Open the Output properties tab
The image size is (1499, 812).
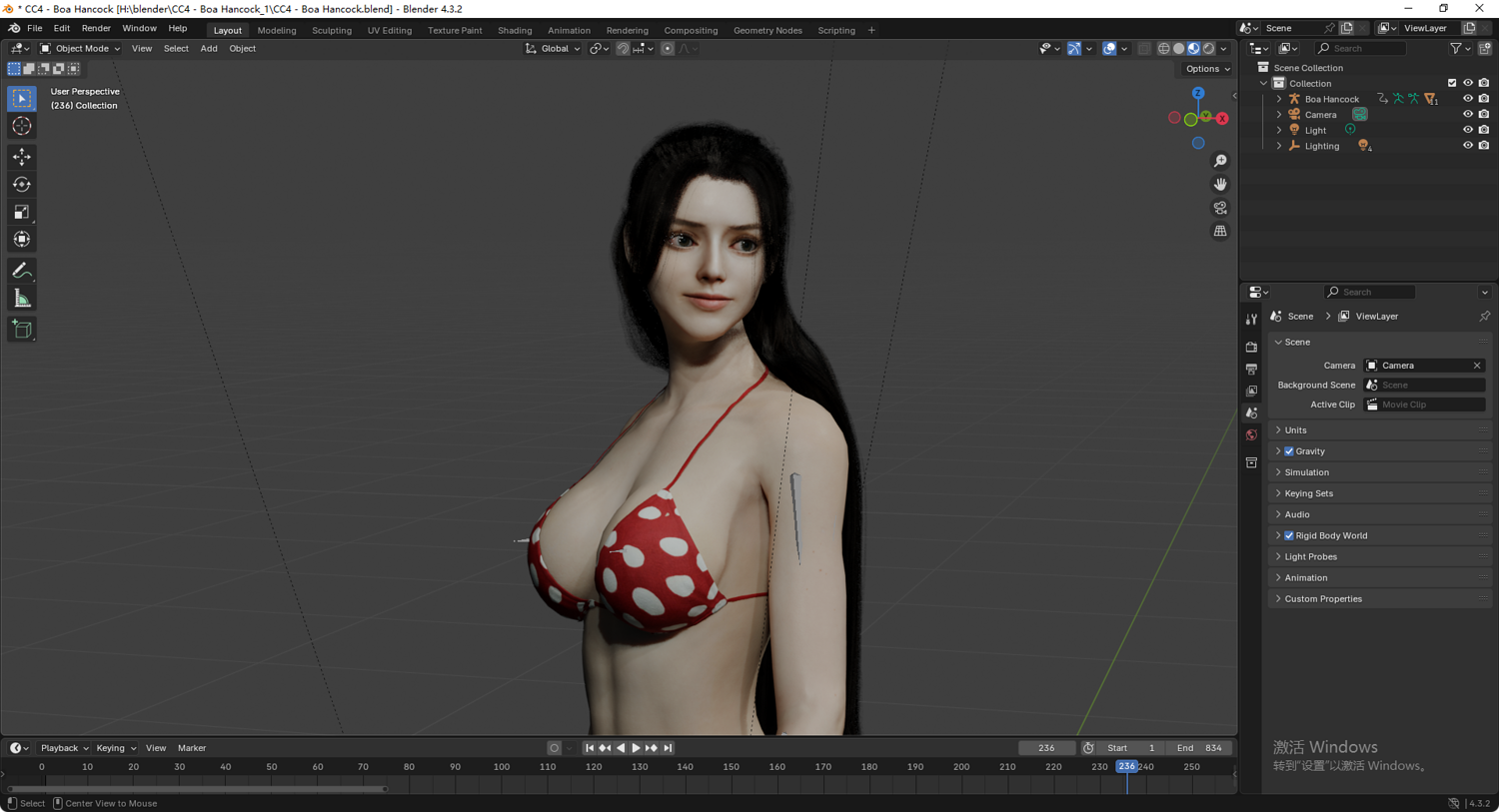coord(1251,369)
